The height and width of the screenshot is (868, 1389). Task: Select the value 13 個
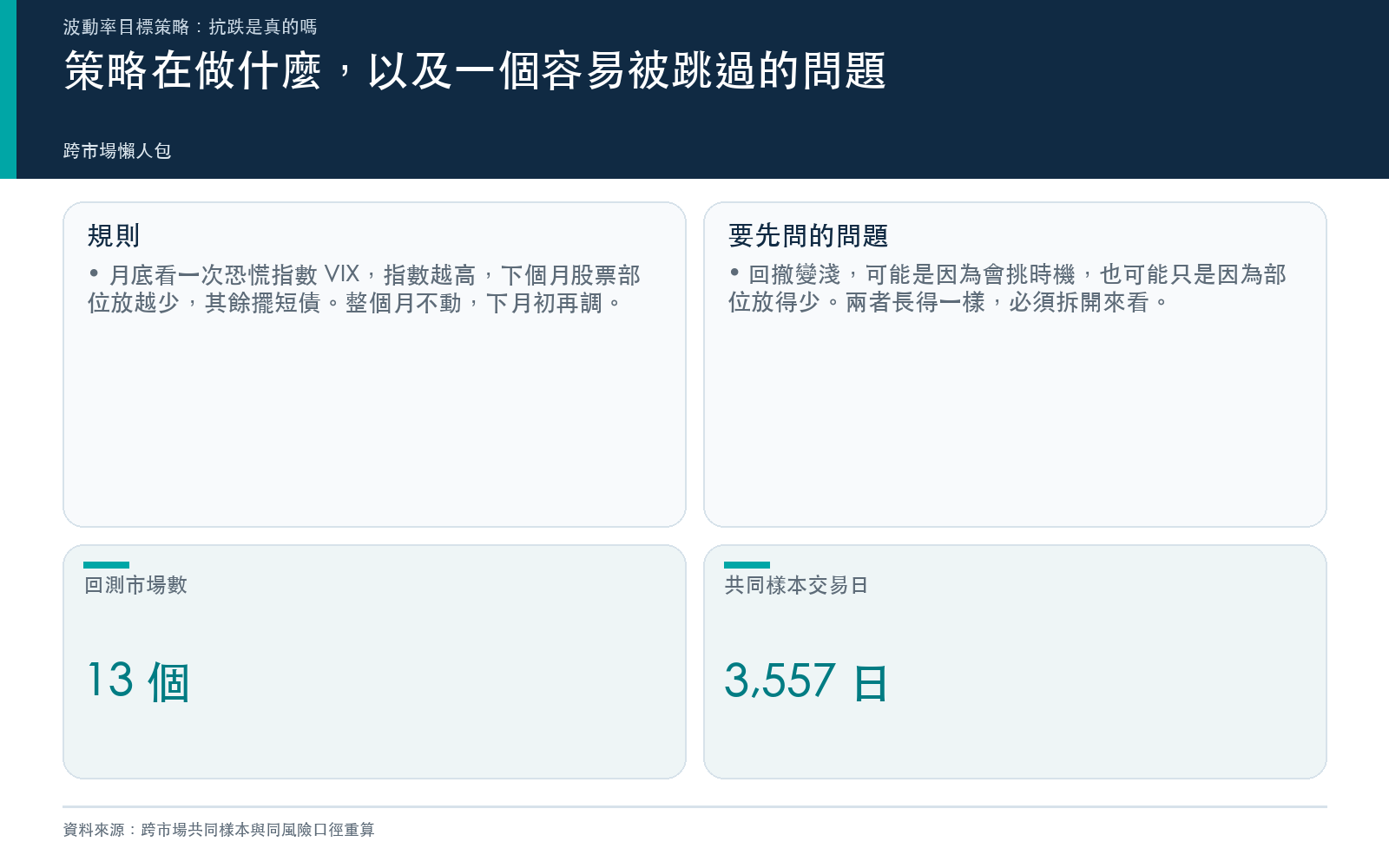(138, 681)
